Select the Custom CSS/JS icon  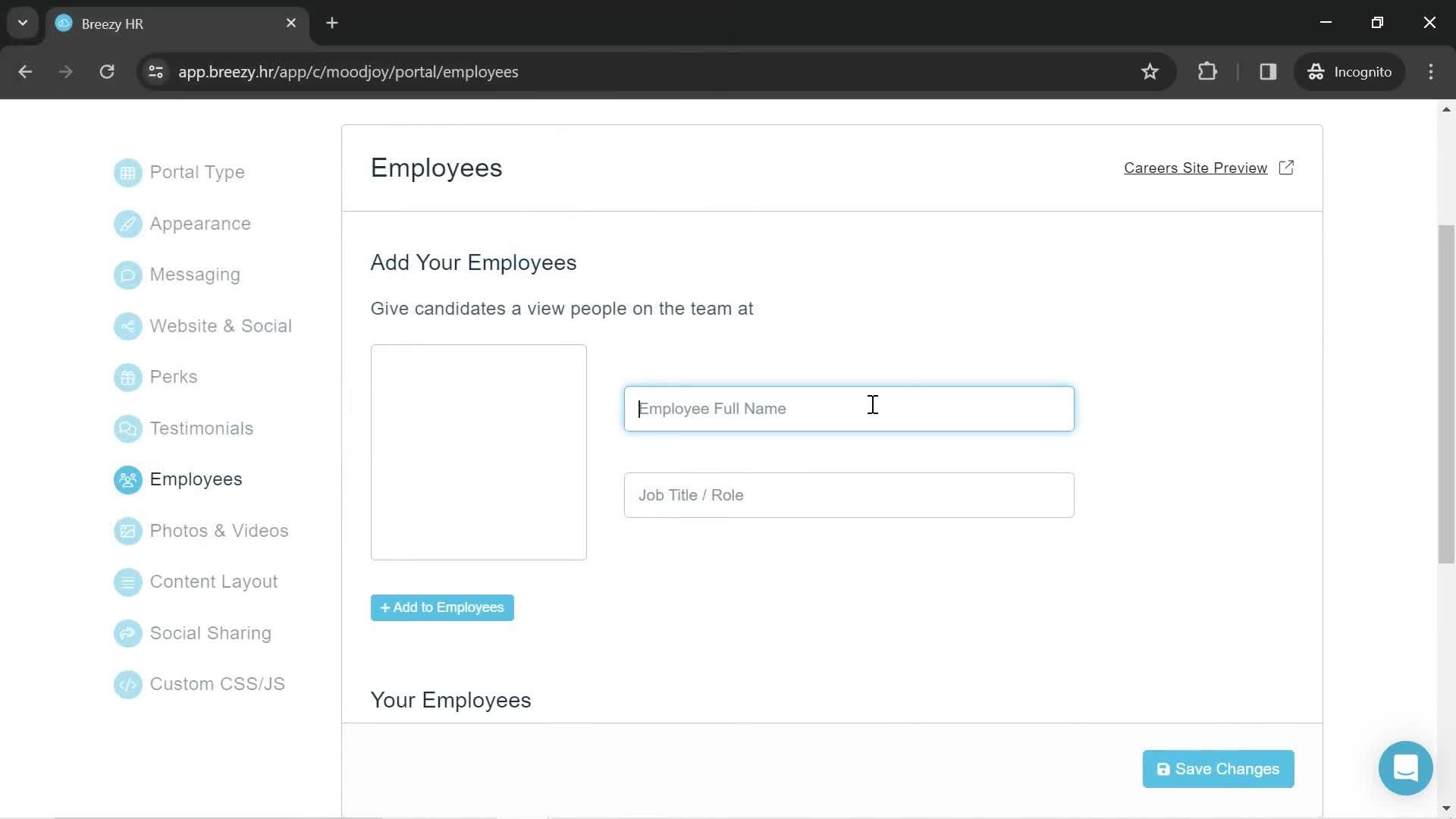pyautogui.click(x=127, y=685)
